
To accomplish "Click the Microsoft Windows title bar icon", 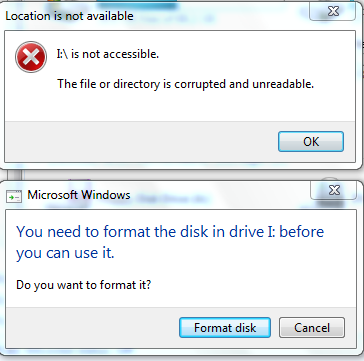I will [x=14, y=196].
